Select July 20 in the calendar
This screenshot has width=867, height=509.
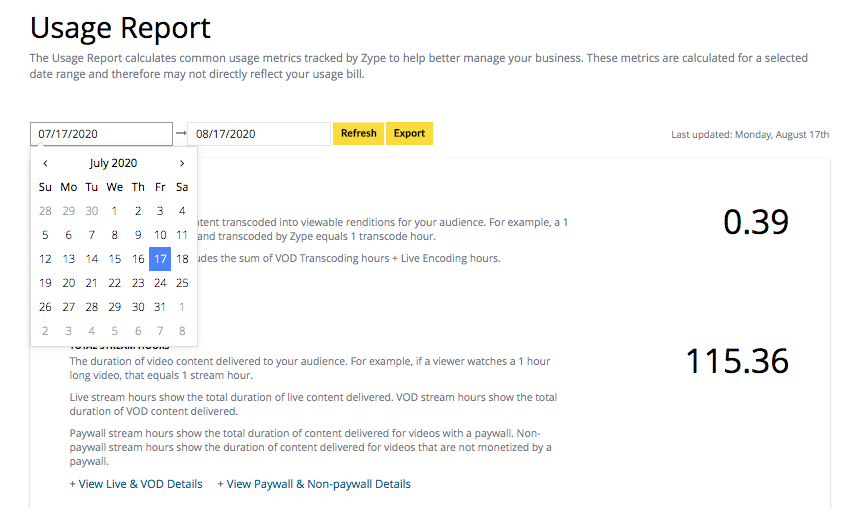tap(69, 283)
